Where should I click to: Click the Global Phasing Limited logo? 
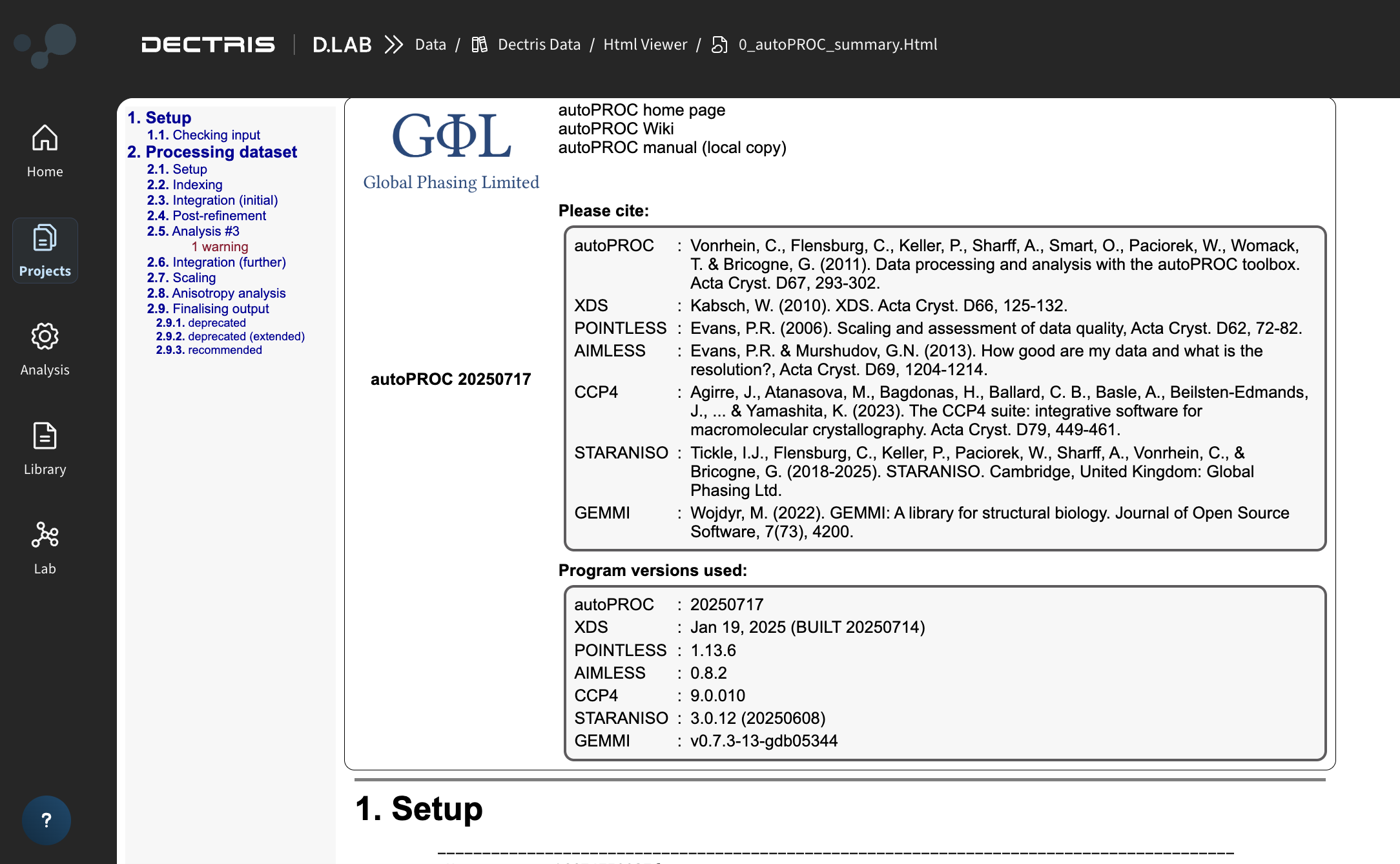451,151
